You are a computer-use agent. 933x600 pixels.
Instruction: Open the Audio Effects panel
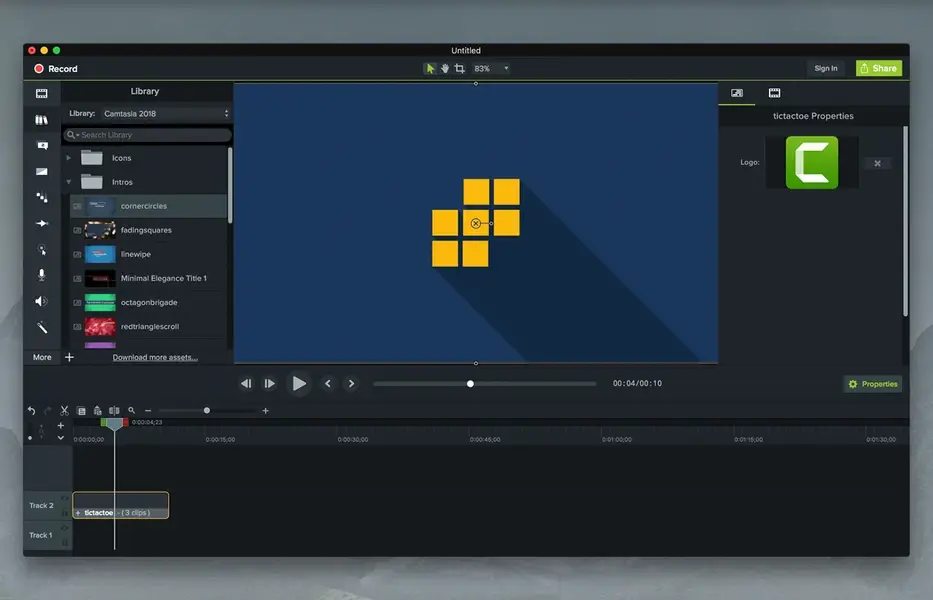tap(41, 301)
